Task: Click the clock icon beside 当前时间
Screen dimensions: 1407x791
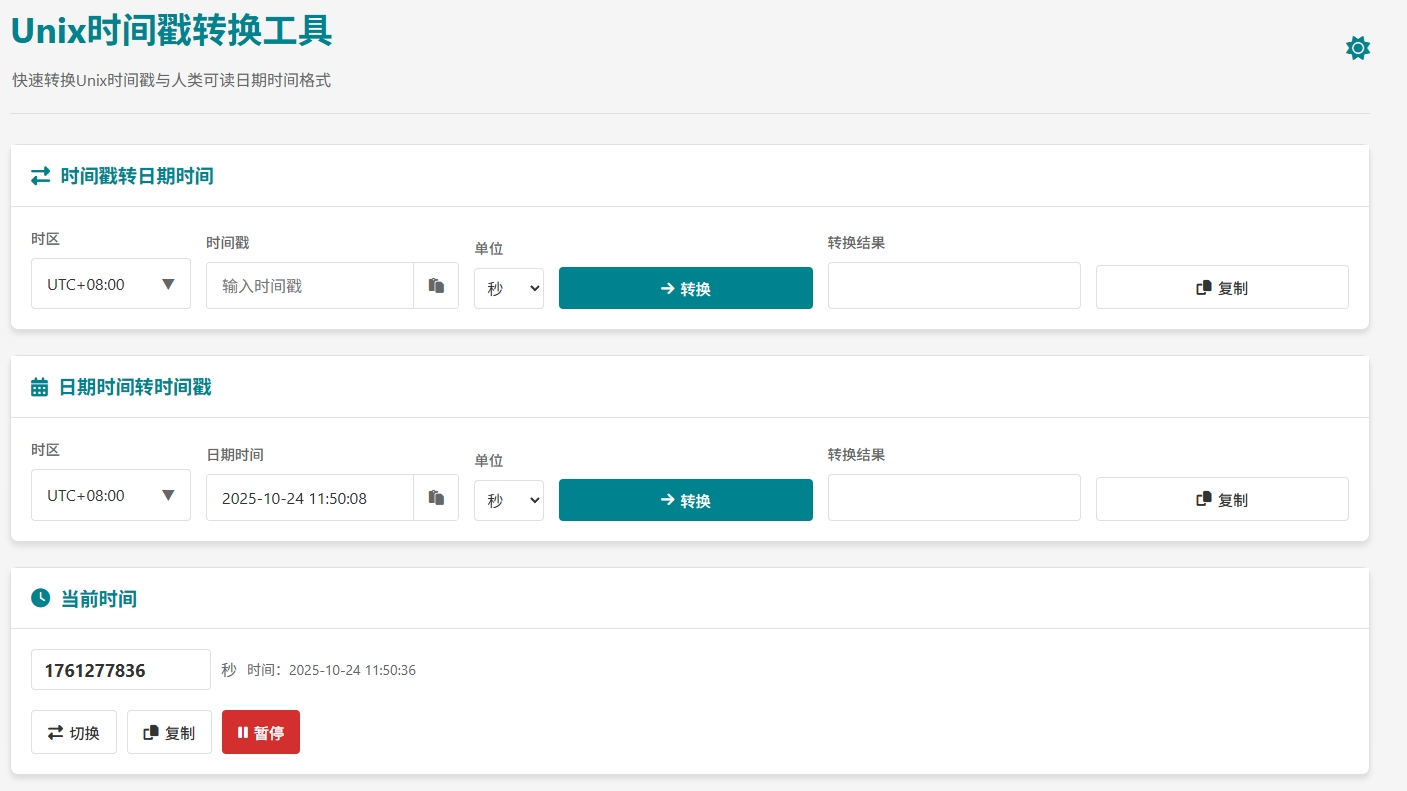Action: (x=40, y=598)
